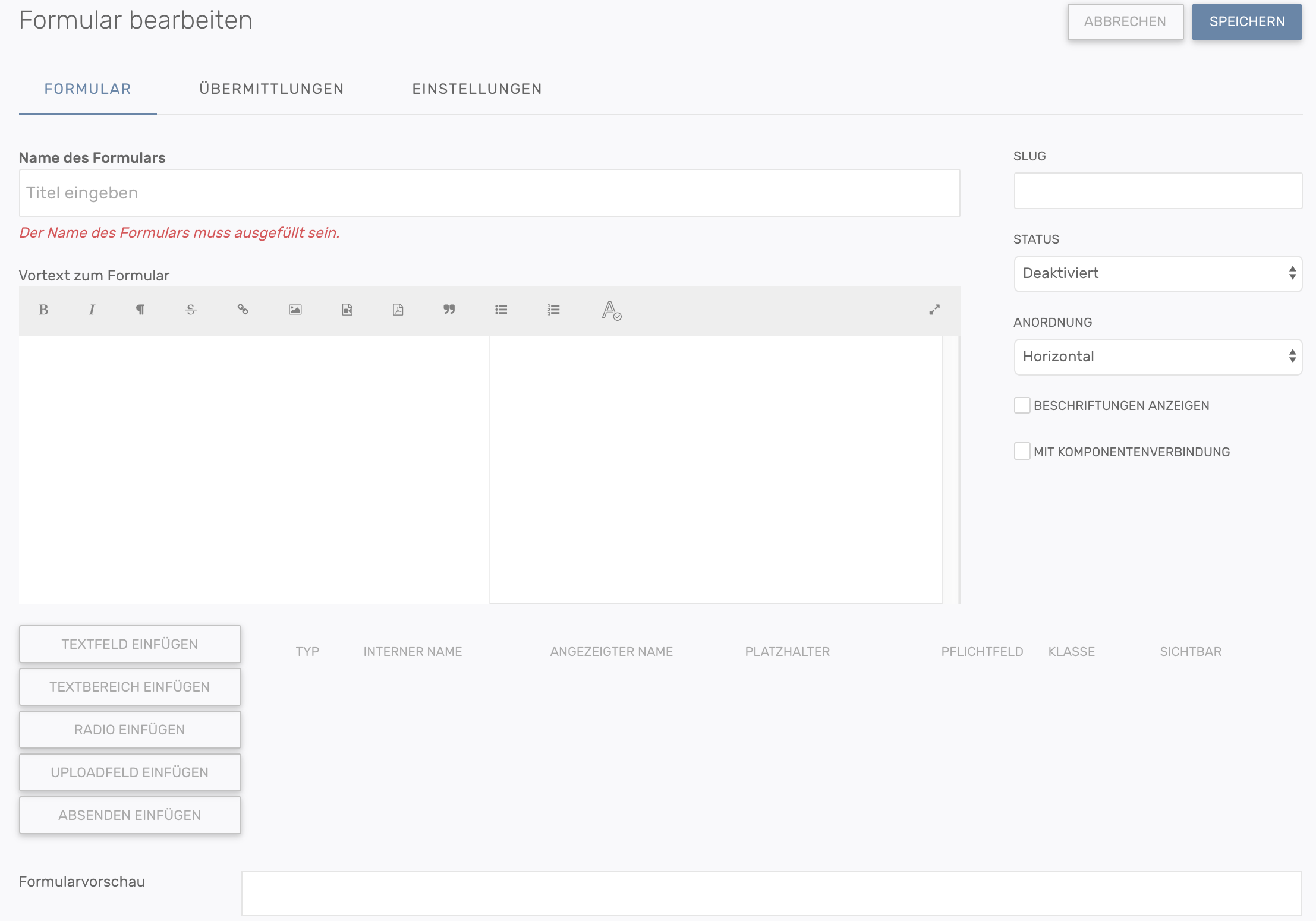Viewport: 1316px width, 921px height.
Task: Open the Einstellungen tab
Action: (477, 89)
